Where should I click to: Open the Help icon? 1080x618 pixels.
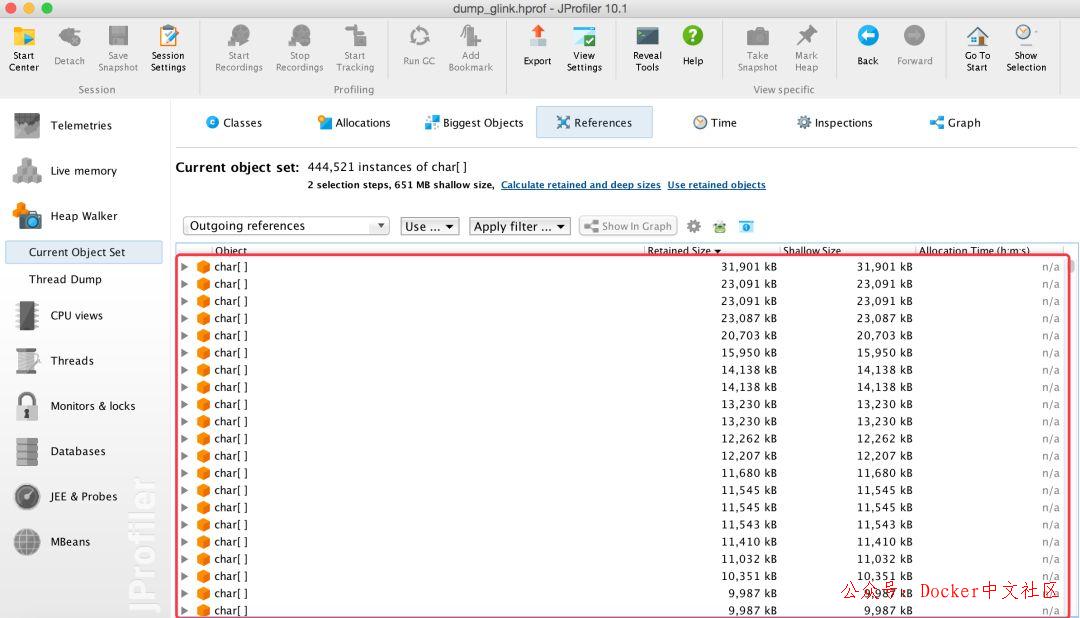click(x=692, y=47)
